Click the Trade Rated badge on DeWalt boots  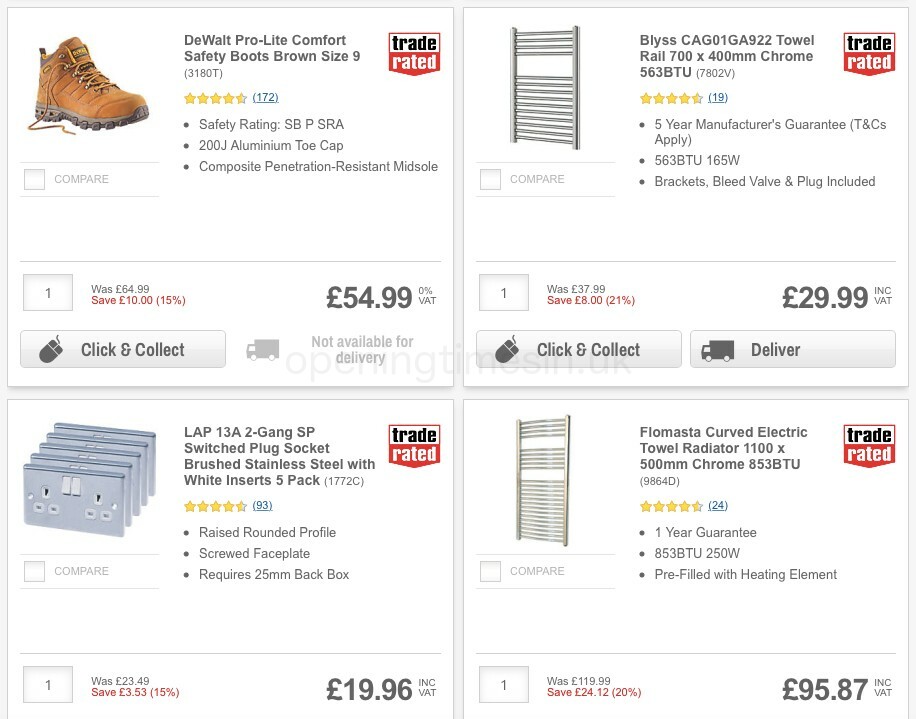pos(413,53)
